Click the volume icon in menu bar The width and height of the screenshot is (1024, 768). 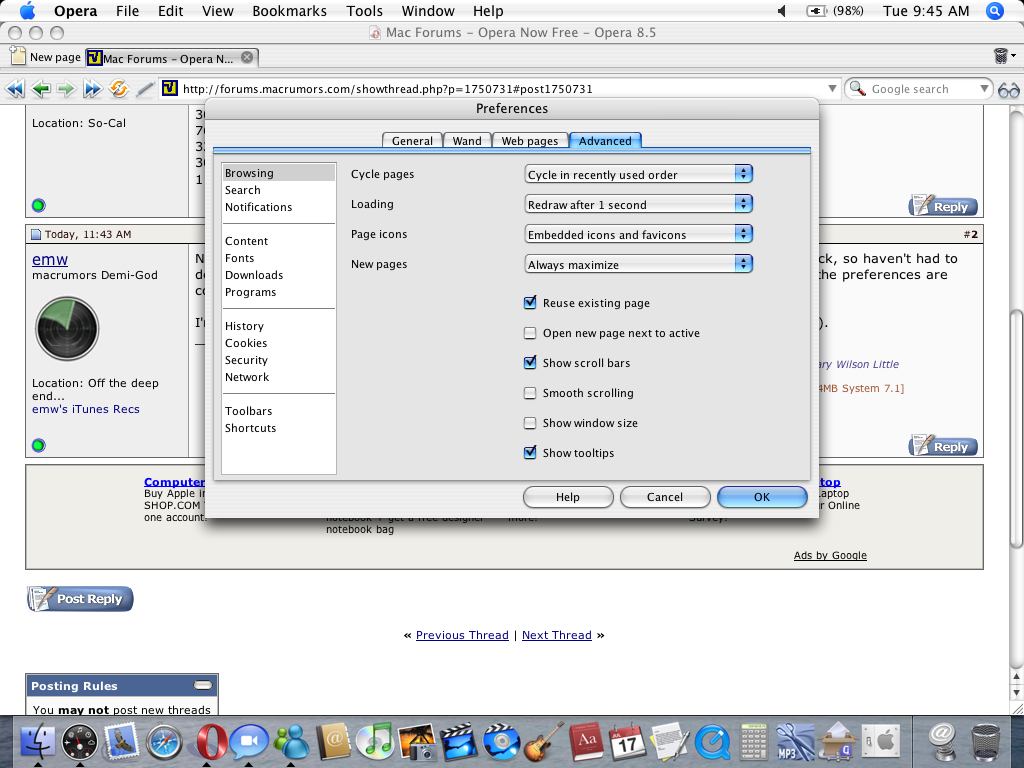(x=781, y=10)
